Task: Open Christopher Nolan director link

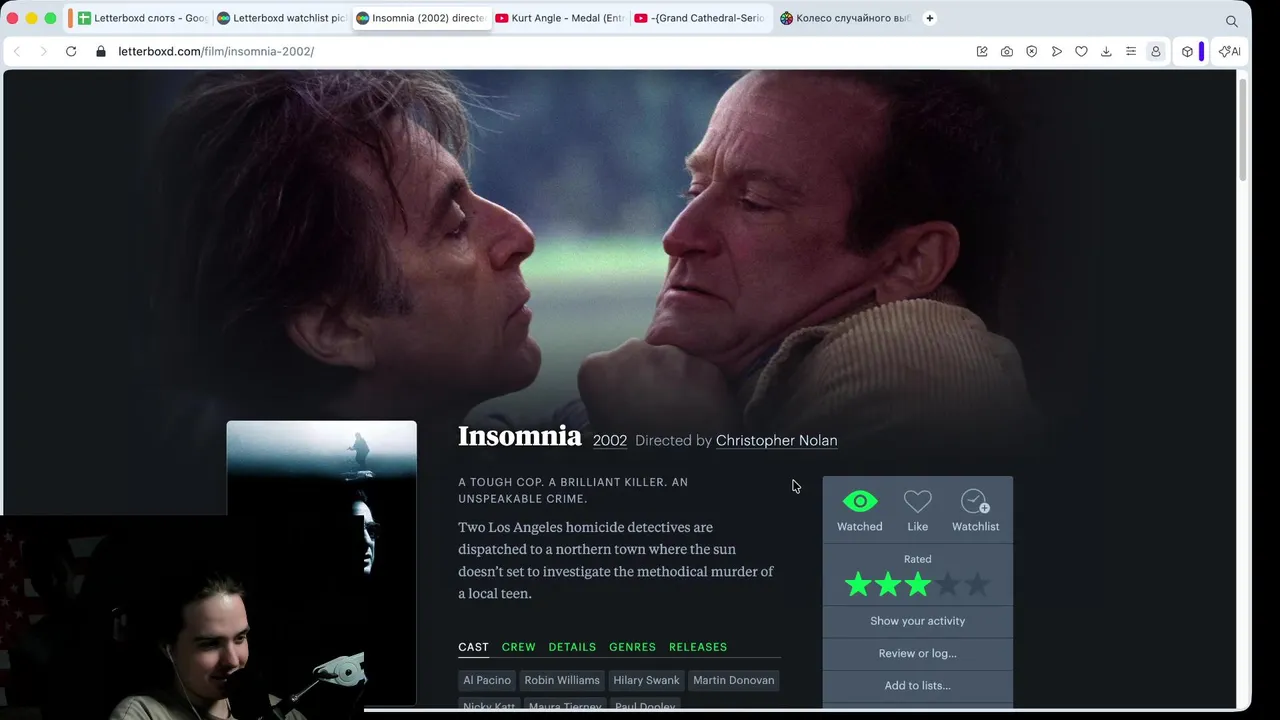Action: [x=776, y=441]
